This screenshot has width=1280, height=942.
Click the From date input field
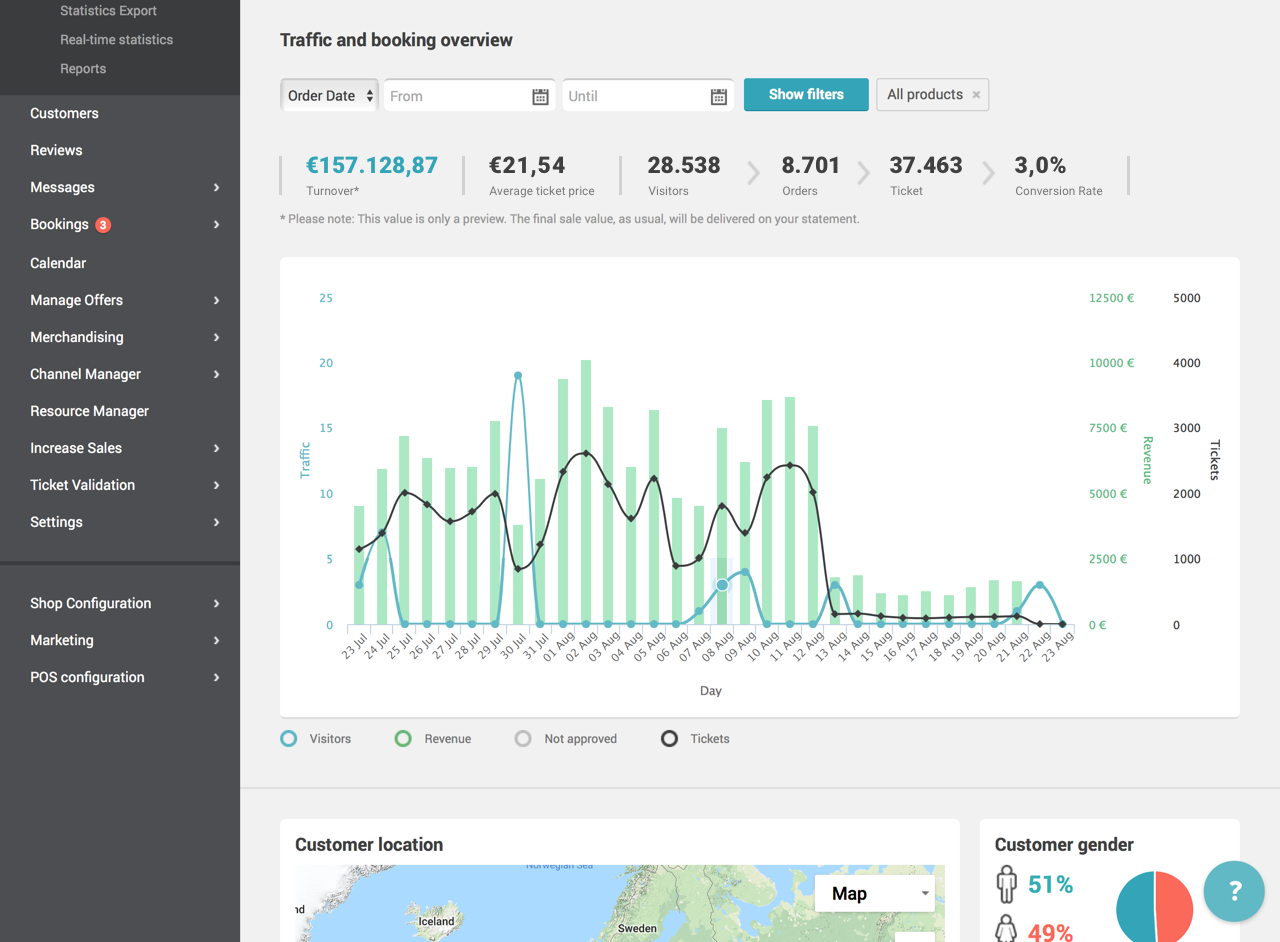(x=456, y=96)
